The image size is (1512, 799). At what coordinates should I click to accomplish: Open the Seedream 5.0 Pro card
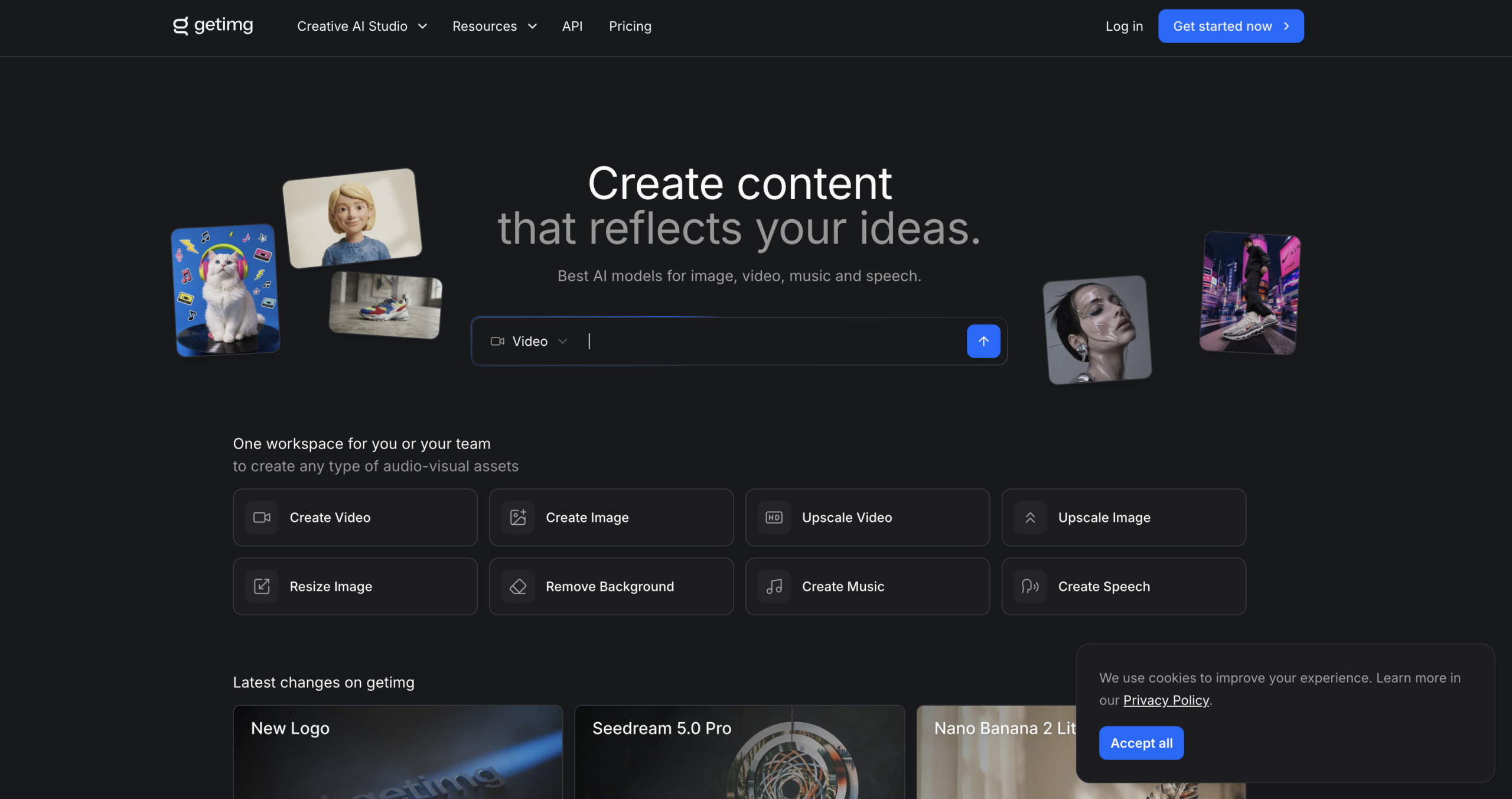click(x=739, y=752)
